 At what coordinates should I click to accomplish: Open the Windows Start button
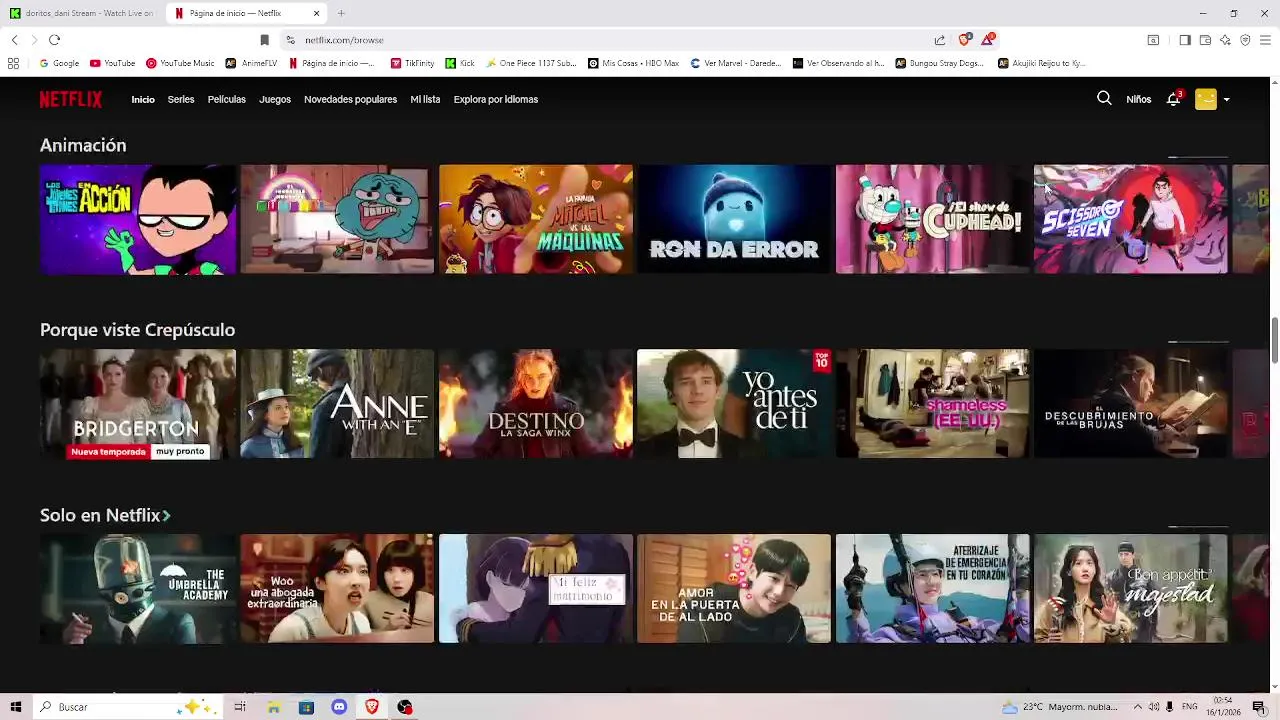tap(15, 707)
